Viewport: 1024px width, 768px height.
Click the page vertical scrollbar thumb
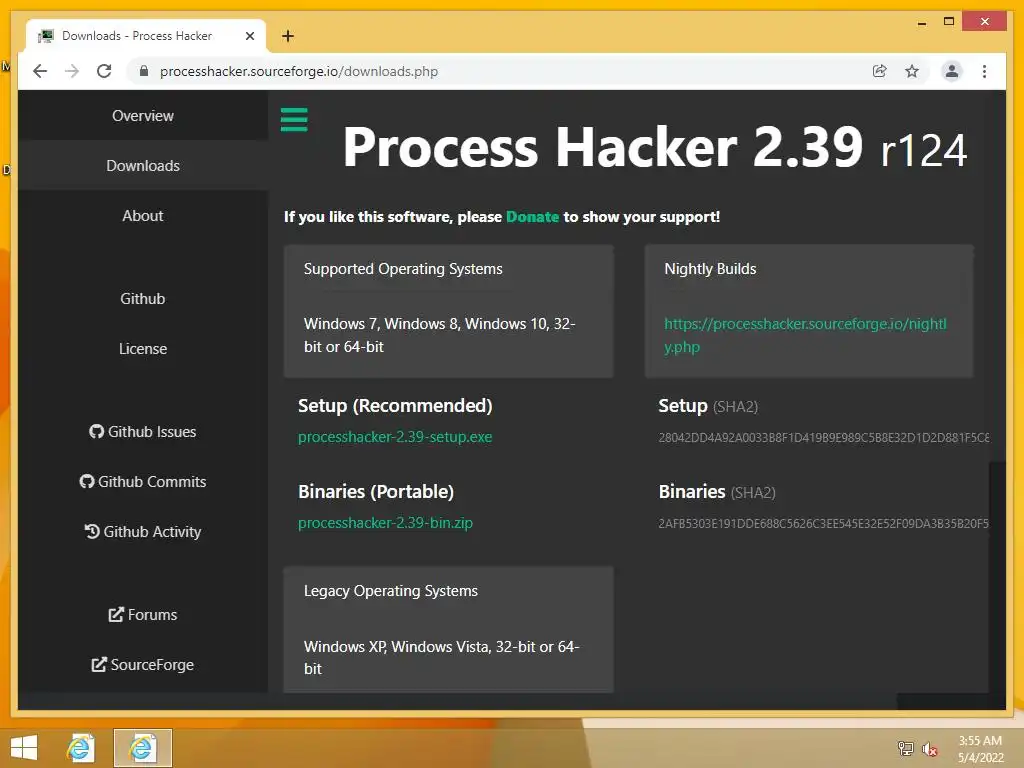997,577
